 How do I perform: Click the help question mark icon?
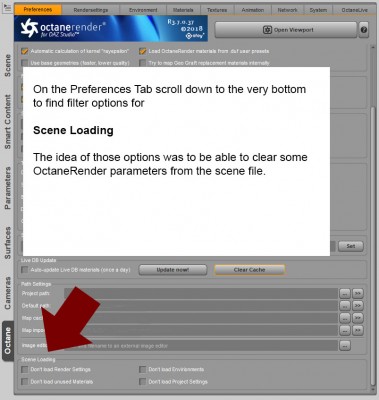point(364,30)
